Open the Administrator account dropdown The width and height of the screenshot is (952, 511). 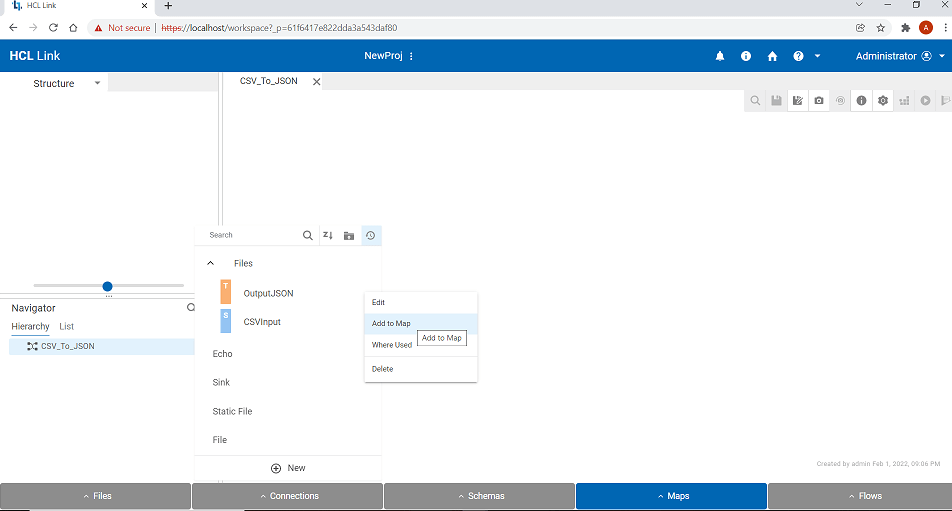pyautogui.click(x=942, y=56)
